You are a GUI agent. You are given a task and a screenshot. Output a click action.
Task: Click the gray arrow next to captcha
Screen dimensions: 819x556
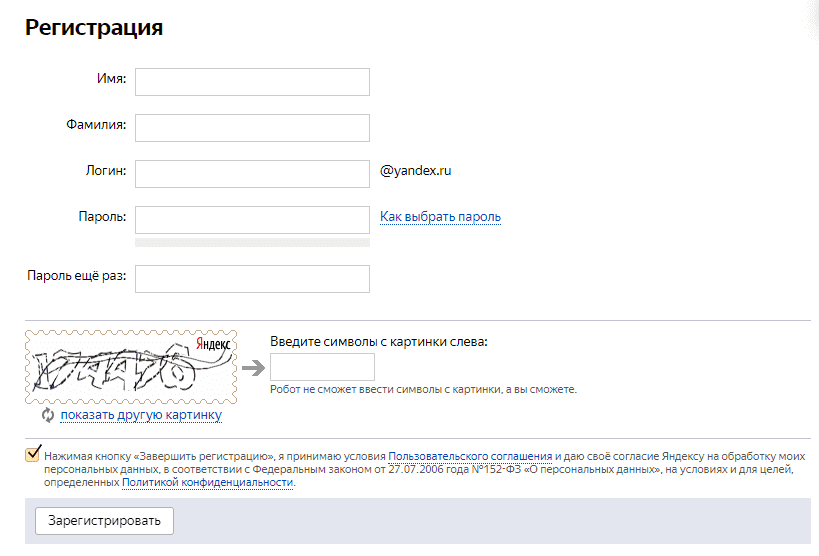pyautogui.click(x=254, y=367)
